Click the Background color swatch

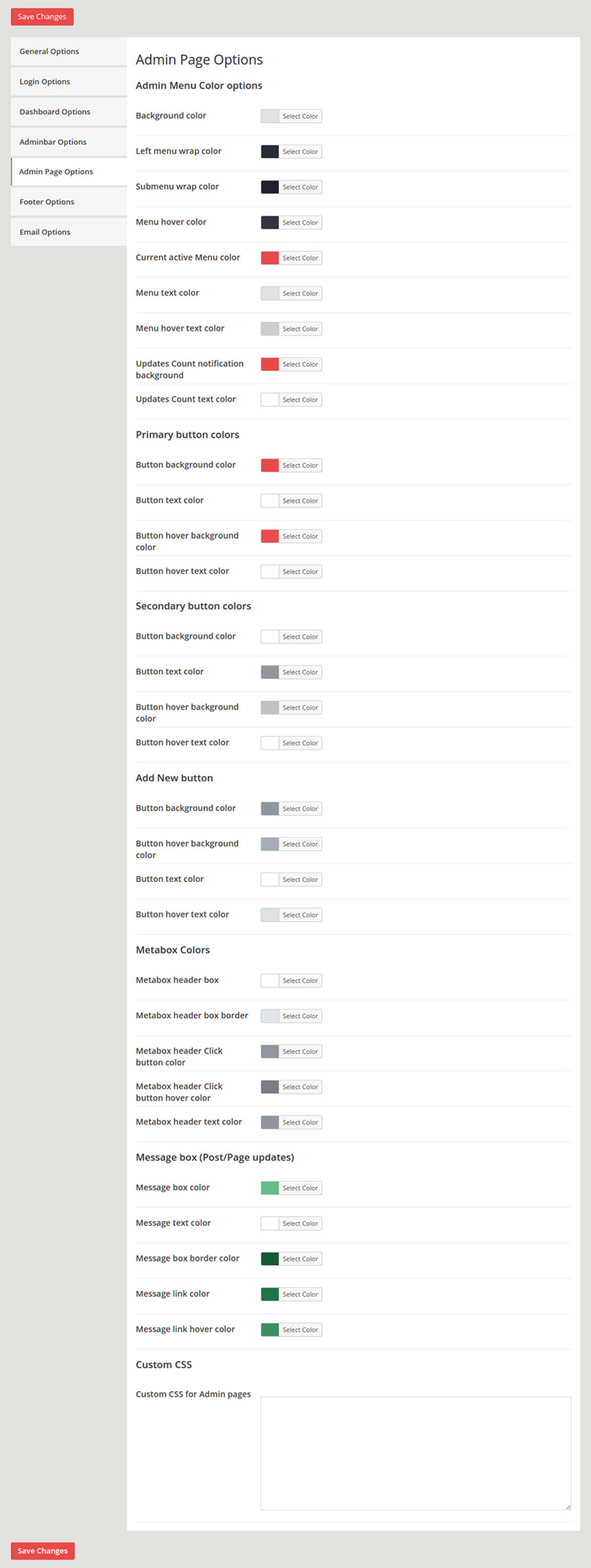[270, 116]
